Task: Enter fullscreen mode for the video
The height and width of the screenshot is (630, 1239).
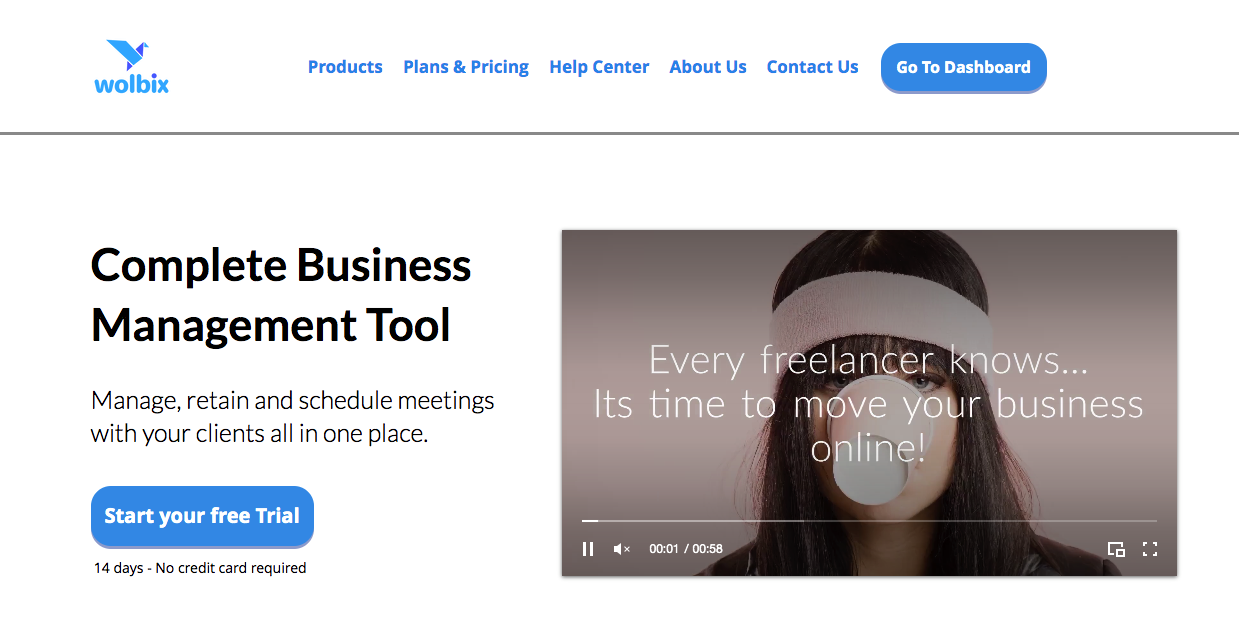Action: 1150,549
